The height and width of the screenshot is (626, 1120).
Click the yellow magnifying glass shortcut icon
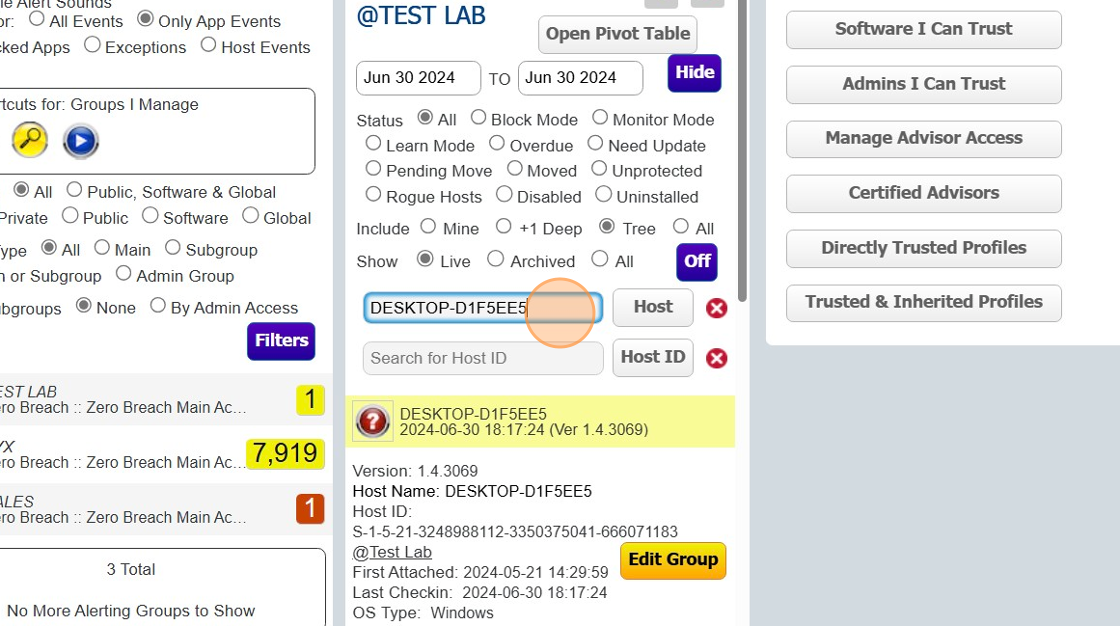click(30, 141)
